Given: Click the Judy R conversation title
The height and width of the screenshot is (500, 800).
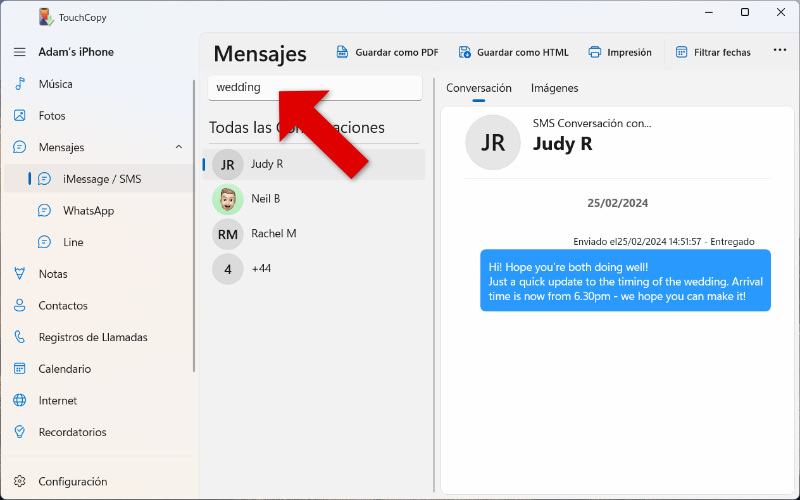Looking at the screenshot, I should coord(562,144).
